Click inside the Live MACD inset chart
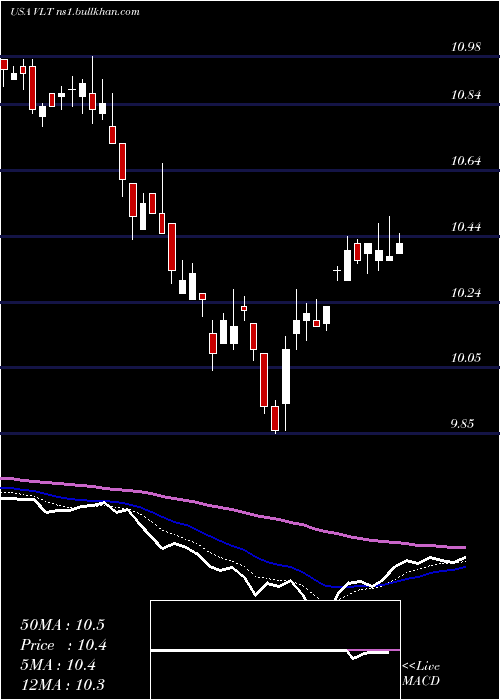 275,650
